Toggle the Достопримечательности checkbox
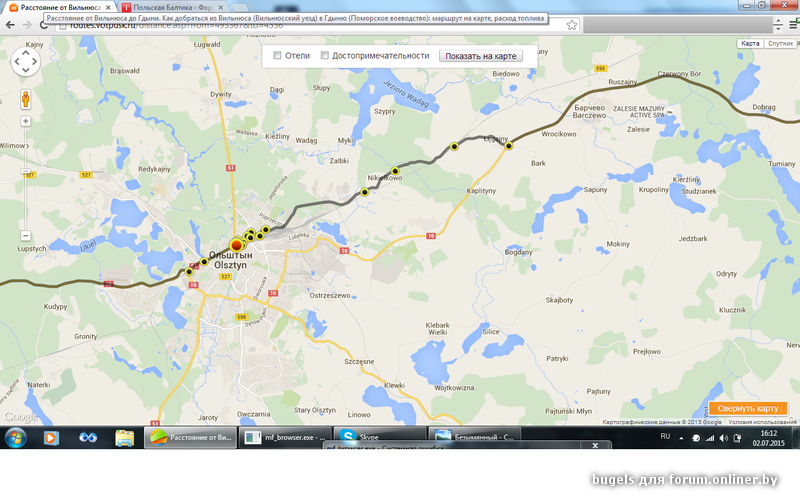800x503 pixels. (x=324, y=55)
